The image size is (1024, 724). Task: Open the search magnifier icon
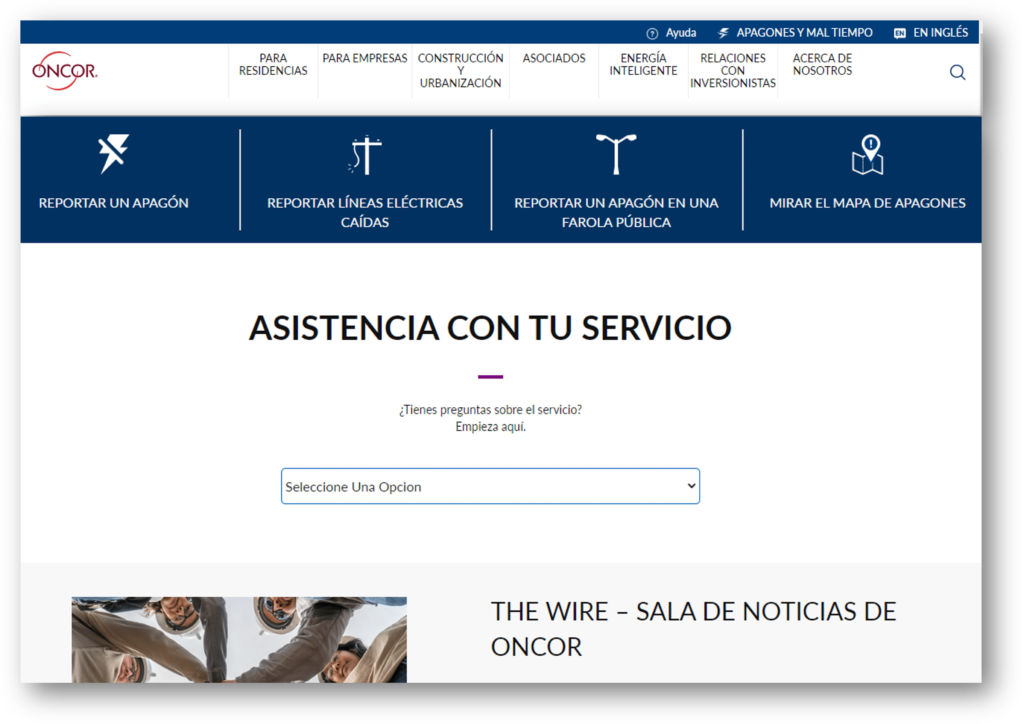click(957, 72)
